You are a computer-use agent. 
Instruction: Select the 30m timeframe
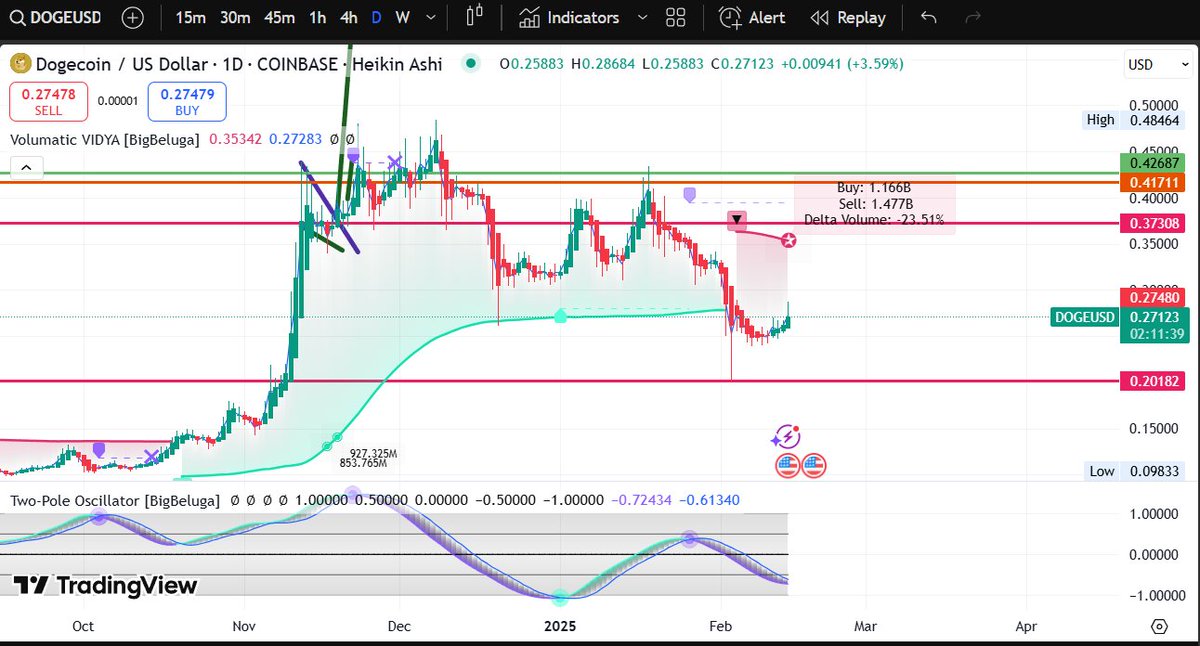235,18
